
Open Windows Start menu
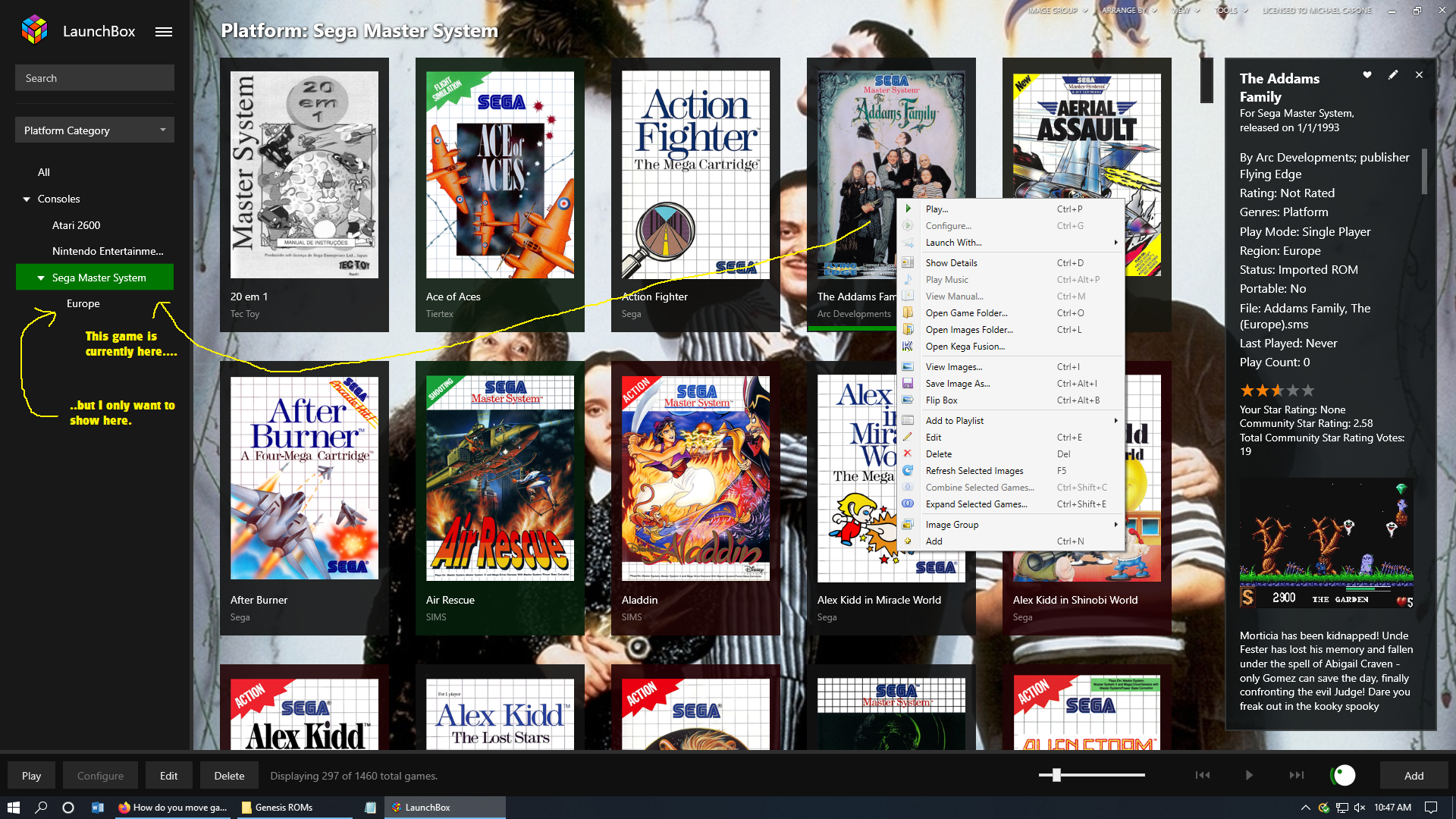[13, 807]
